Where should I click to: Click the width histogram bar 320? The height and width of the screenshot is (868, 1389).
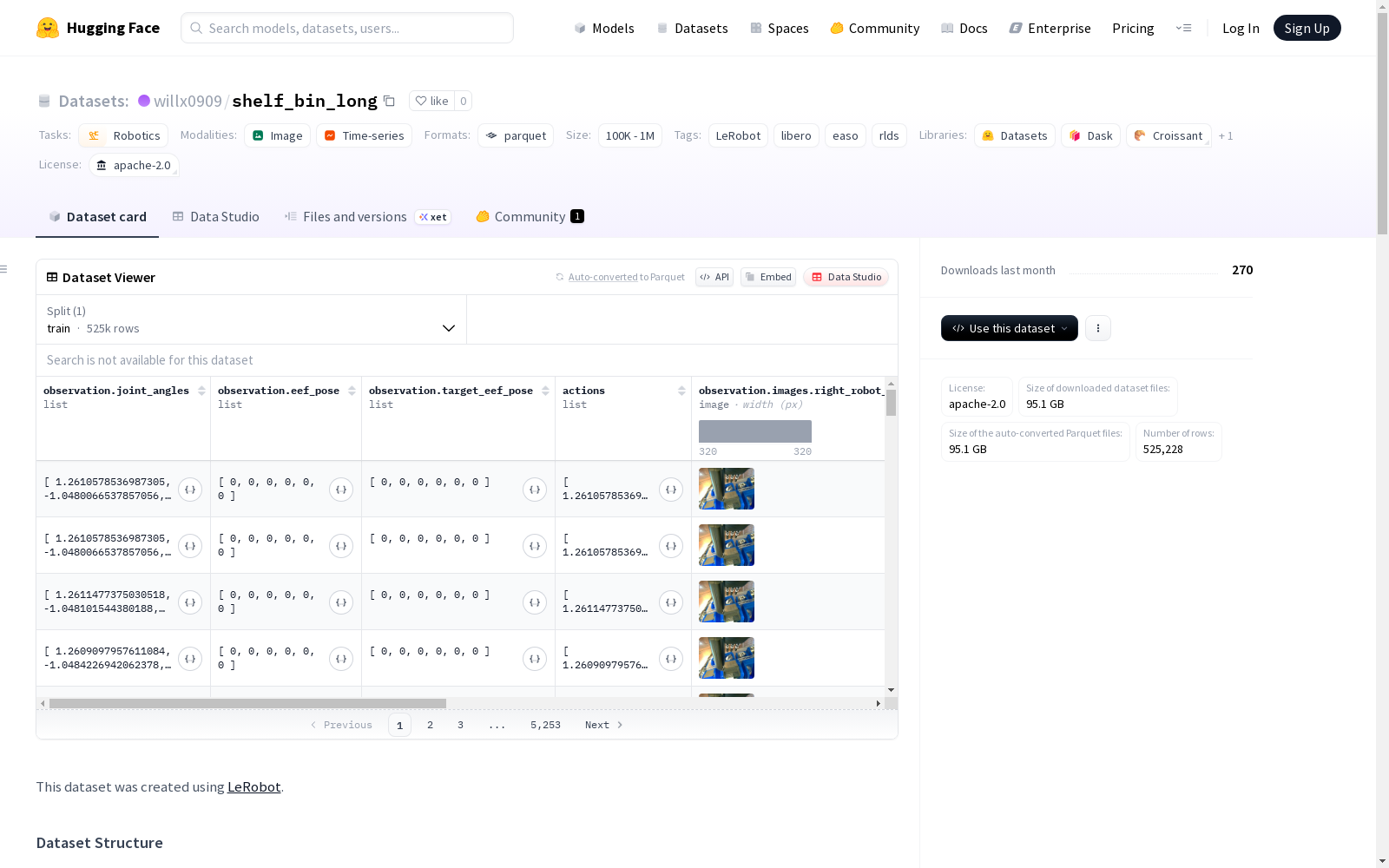coord(755,431)
